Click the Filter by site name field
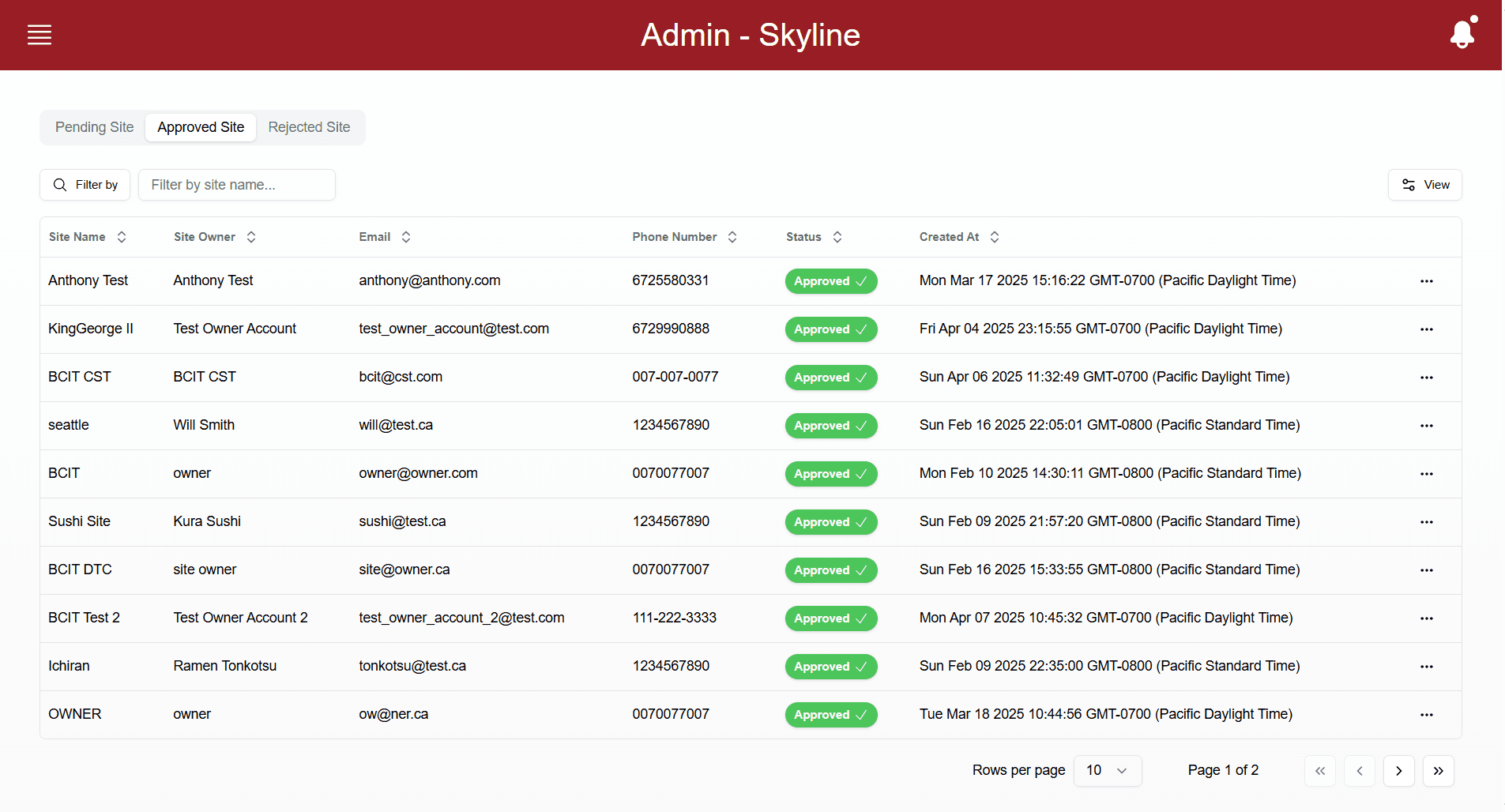 [237, 185]
